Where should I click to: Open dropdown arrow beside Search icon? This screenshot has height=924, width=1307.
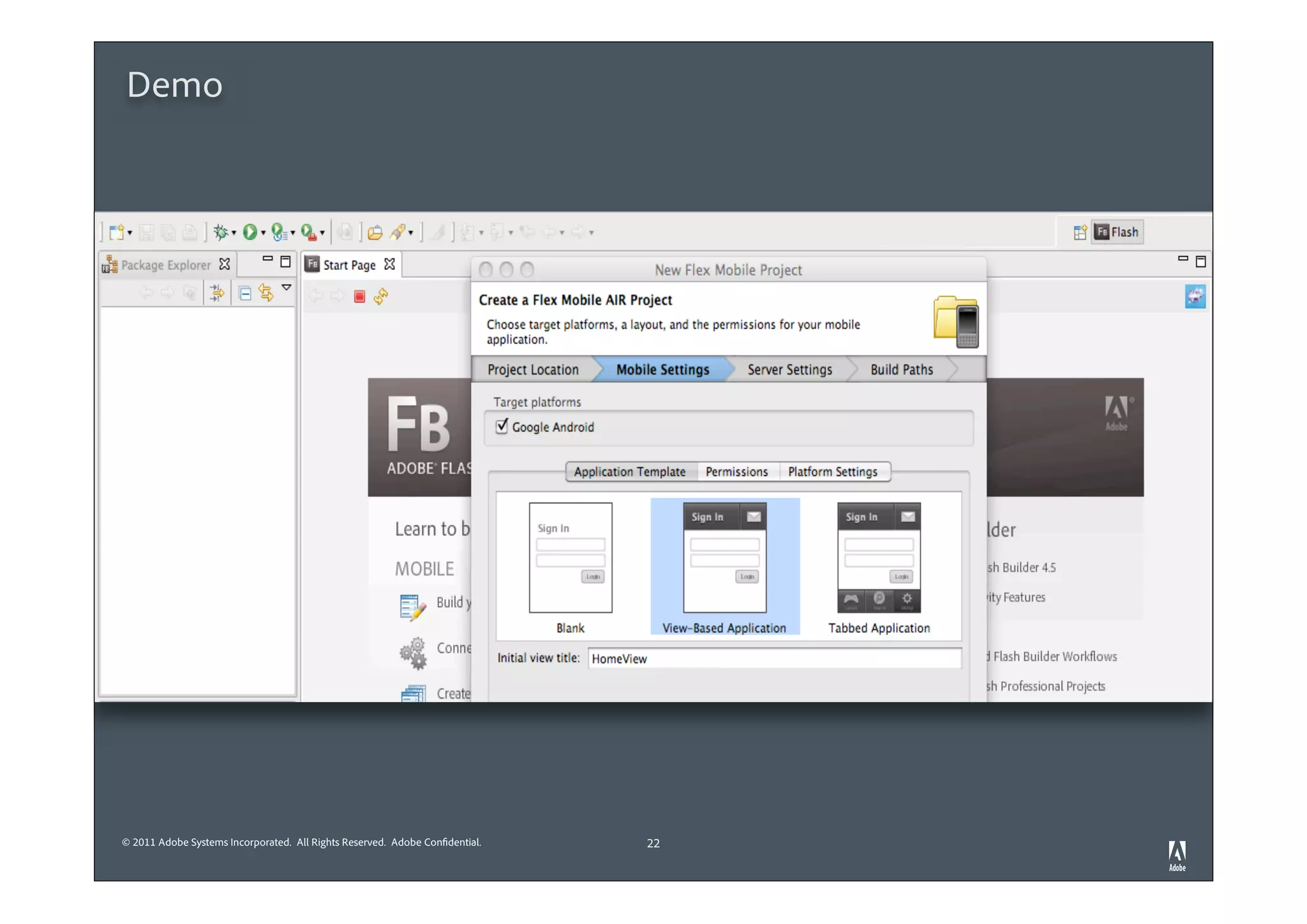410,233
